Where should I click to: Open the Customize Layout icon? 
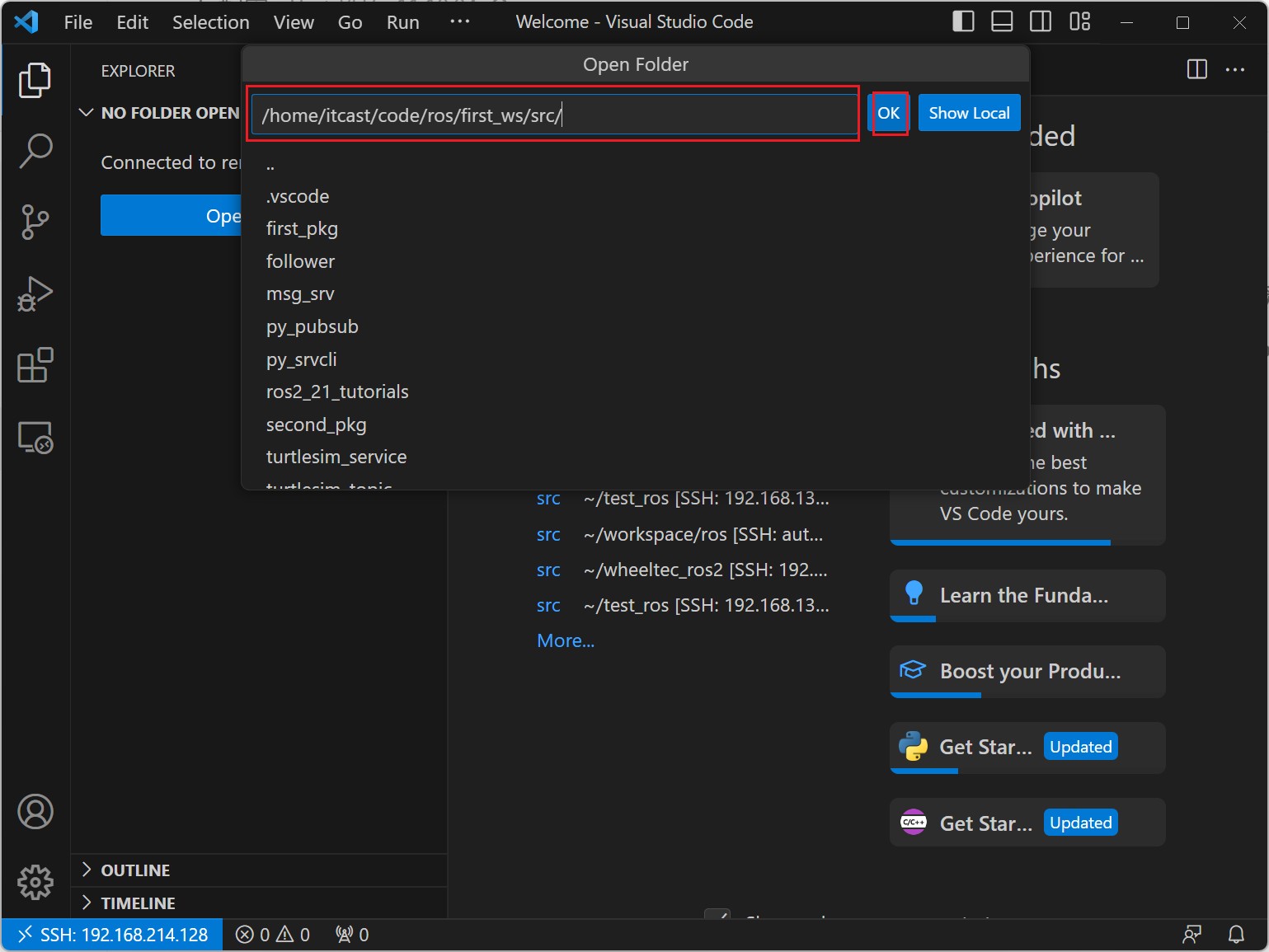[1079, 21]
